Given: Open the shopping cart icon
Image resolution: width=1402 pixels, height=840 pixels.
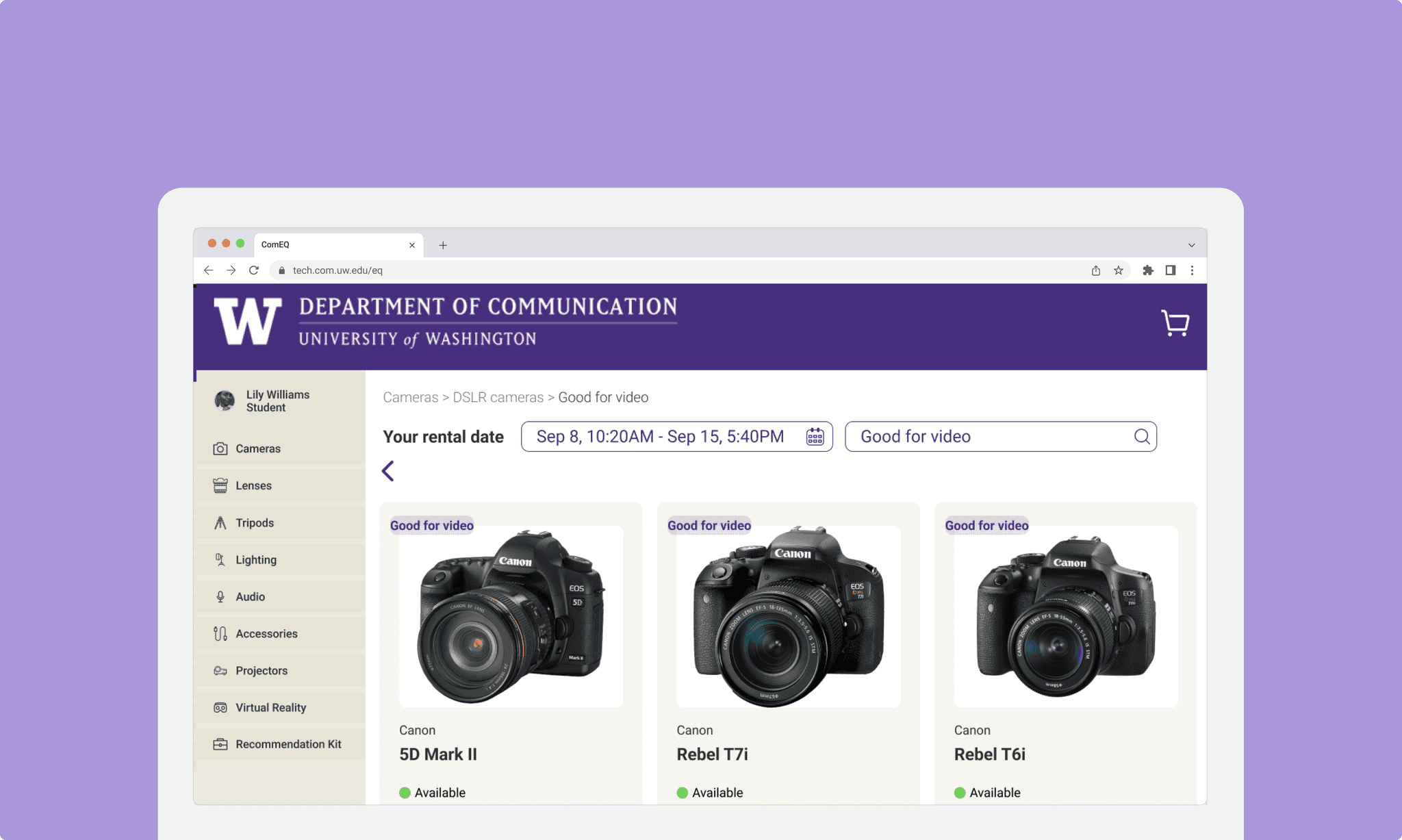Looking at the screenshot, I should click(x=1175, y=323).
